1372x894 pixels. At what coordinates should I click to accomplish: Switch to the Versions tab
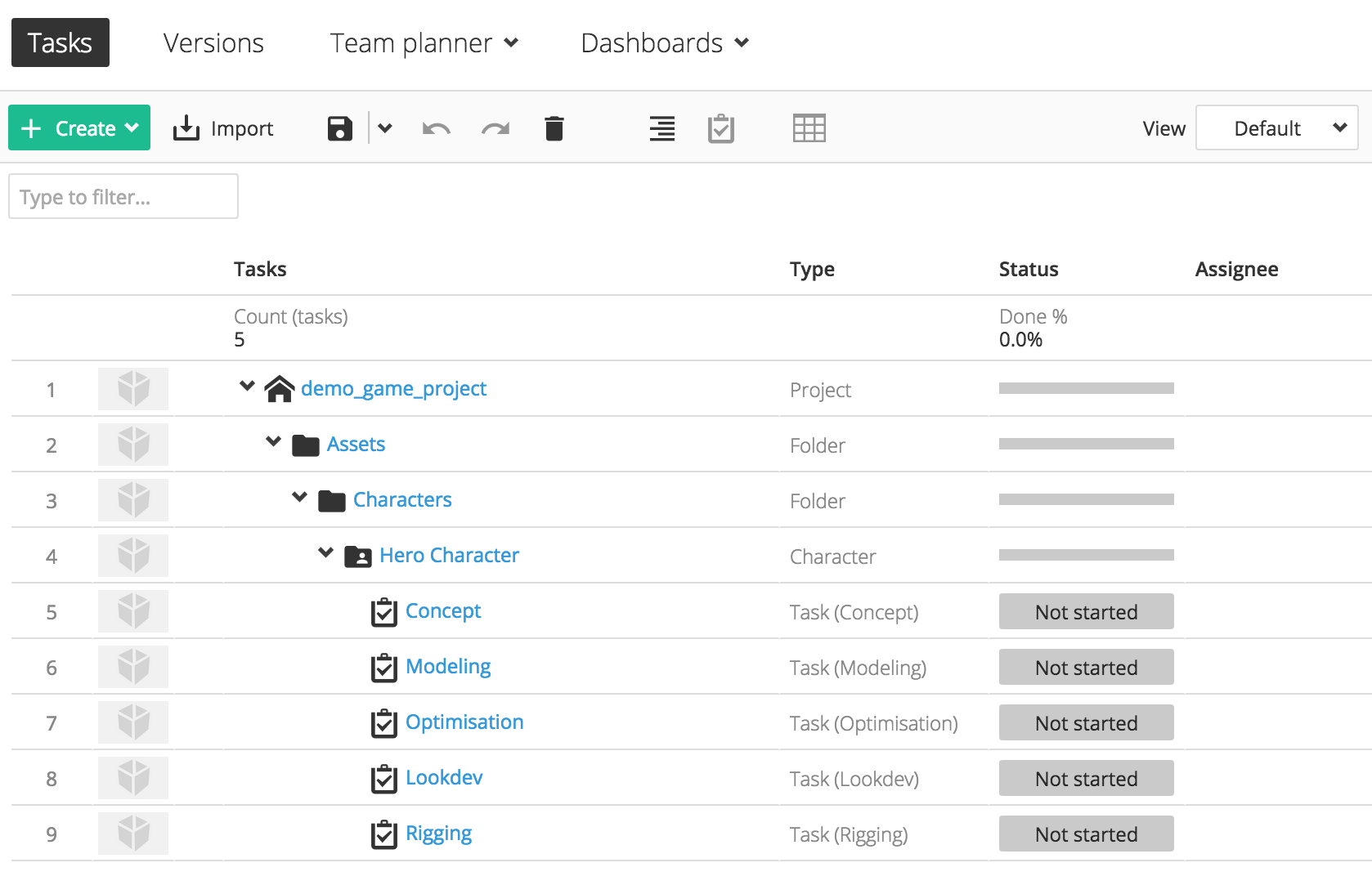tap(213, 42)
